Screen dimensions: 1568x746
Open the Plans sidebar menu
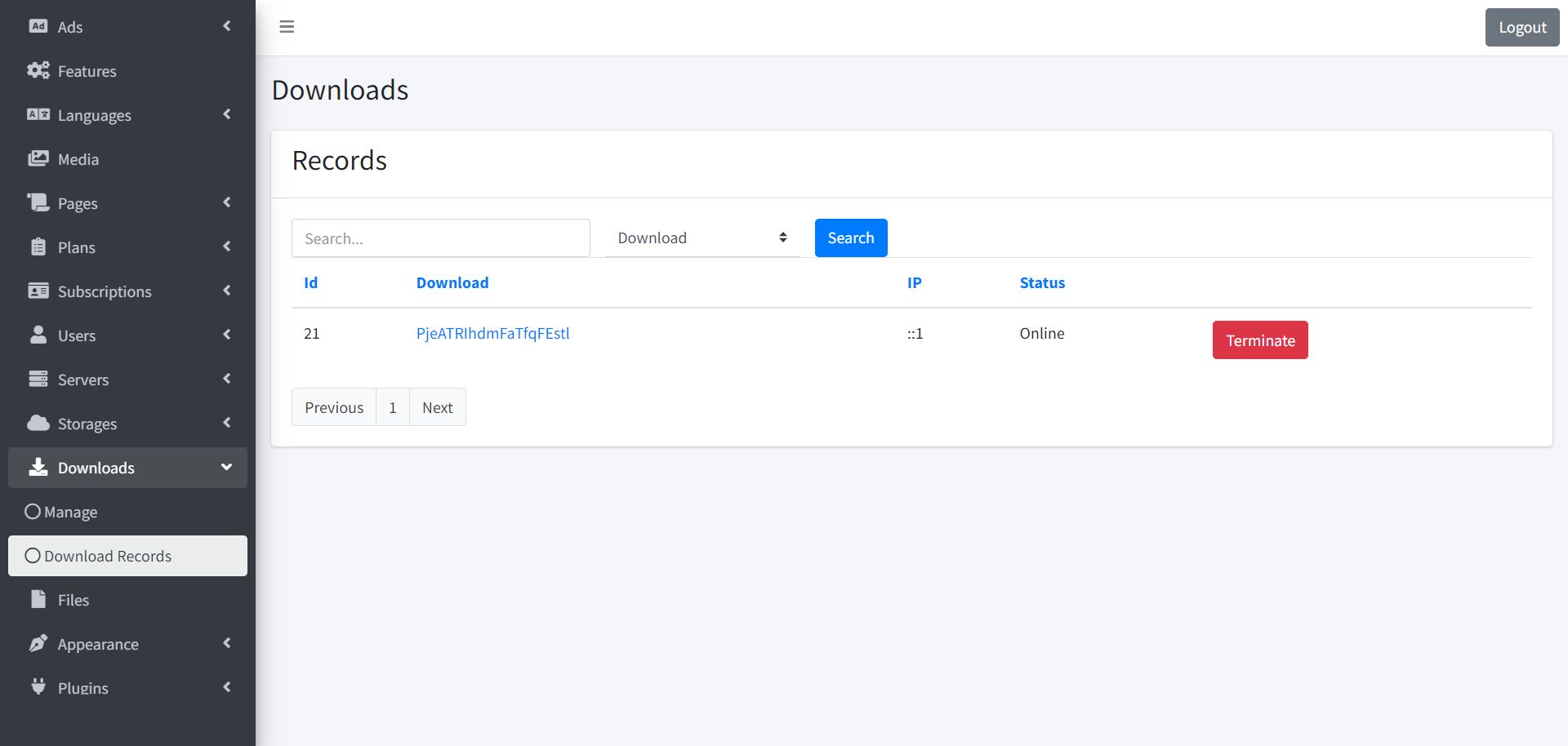77,247
